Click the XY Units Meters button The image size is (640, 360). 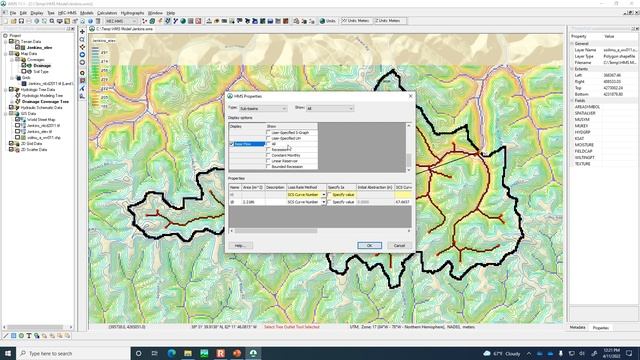click(356, 21)
